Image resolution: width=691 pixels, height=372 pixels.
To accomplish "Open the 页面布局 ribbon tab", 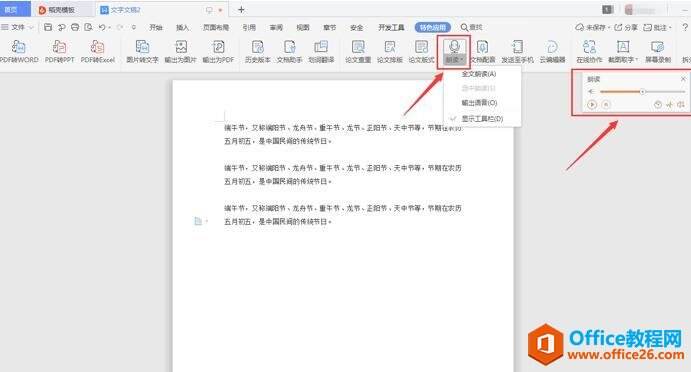I will pos(215,27).
